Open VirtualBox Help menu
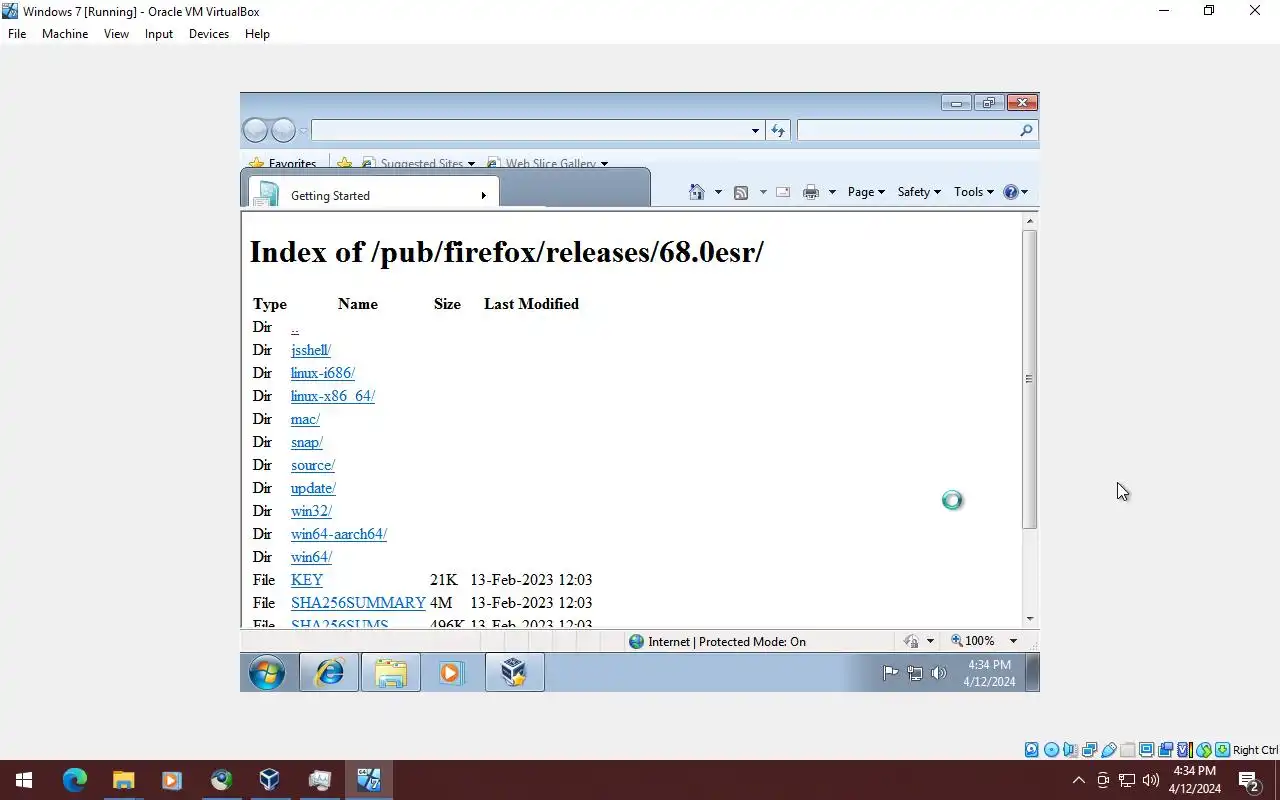 point(257,33)
